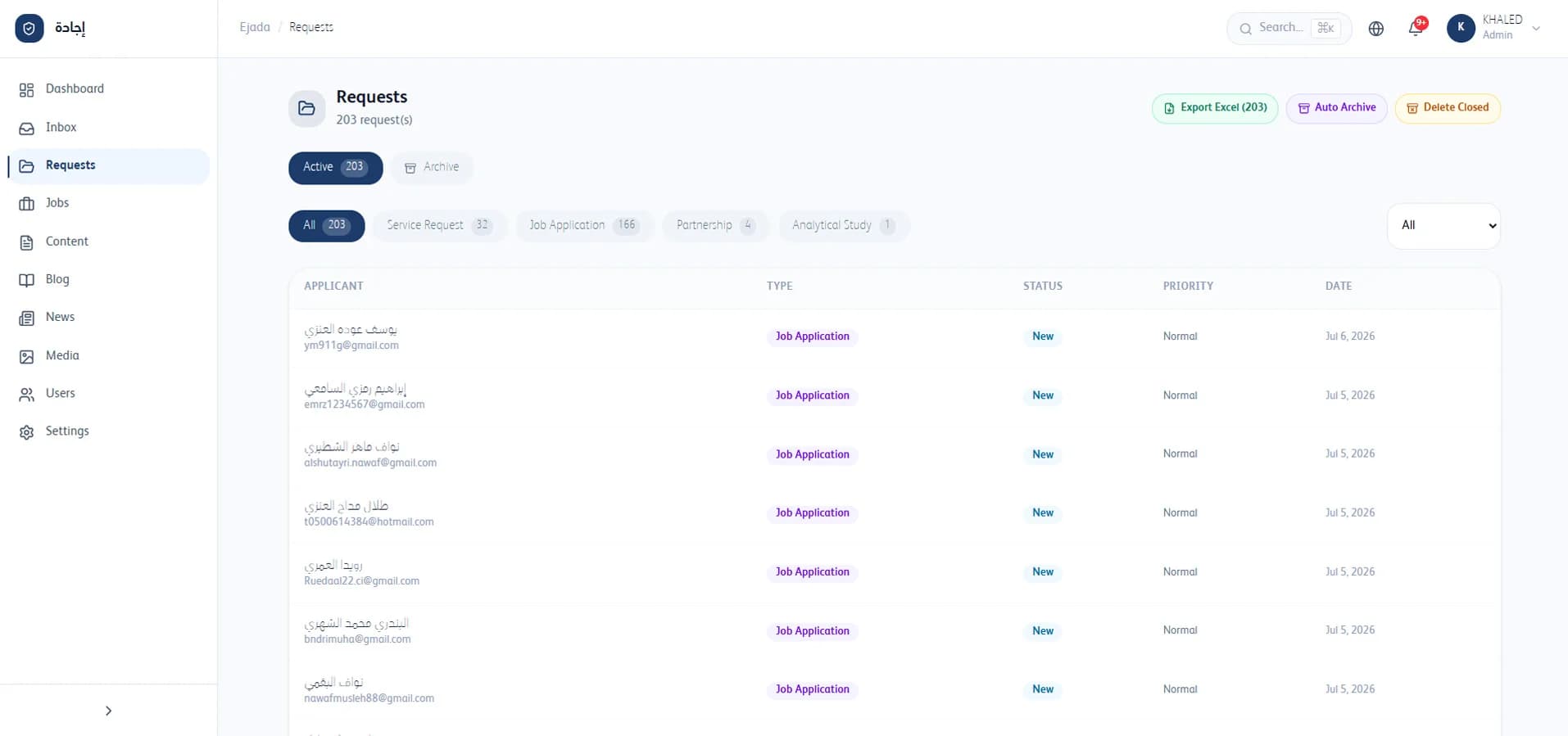Image resolution: width=1568 pixels, height=736 pixels.
Task: Click the ⌘K shortcut badge in search
Action: (1326, 28)
